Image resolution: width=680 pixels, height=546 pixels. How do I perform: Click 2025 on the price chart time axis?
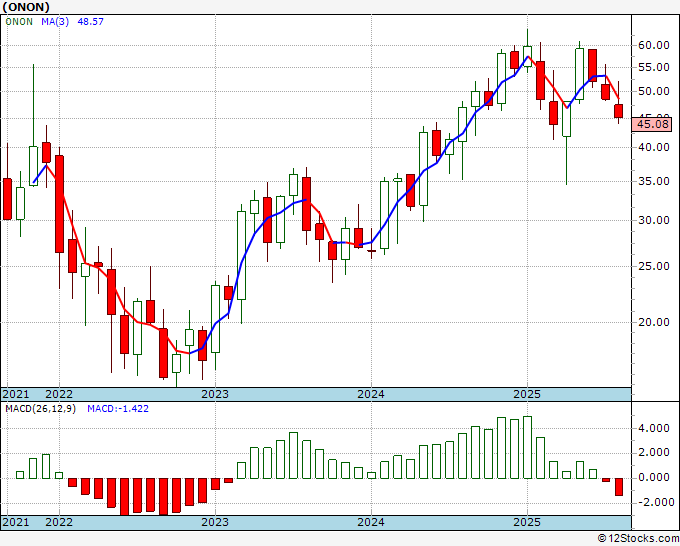pyautogui.click(x=527, y=394)
